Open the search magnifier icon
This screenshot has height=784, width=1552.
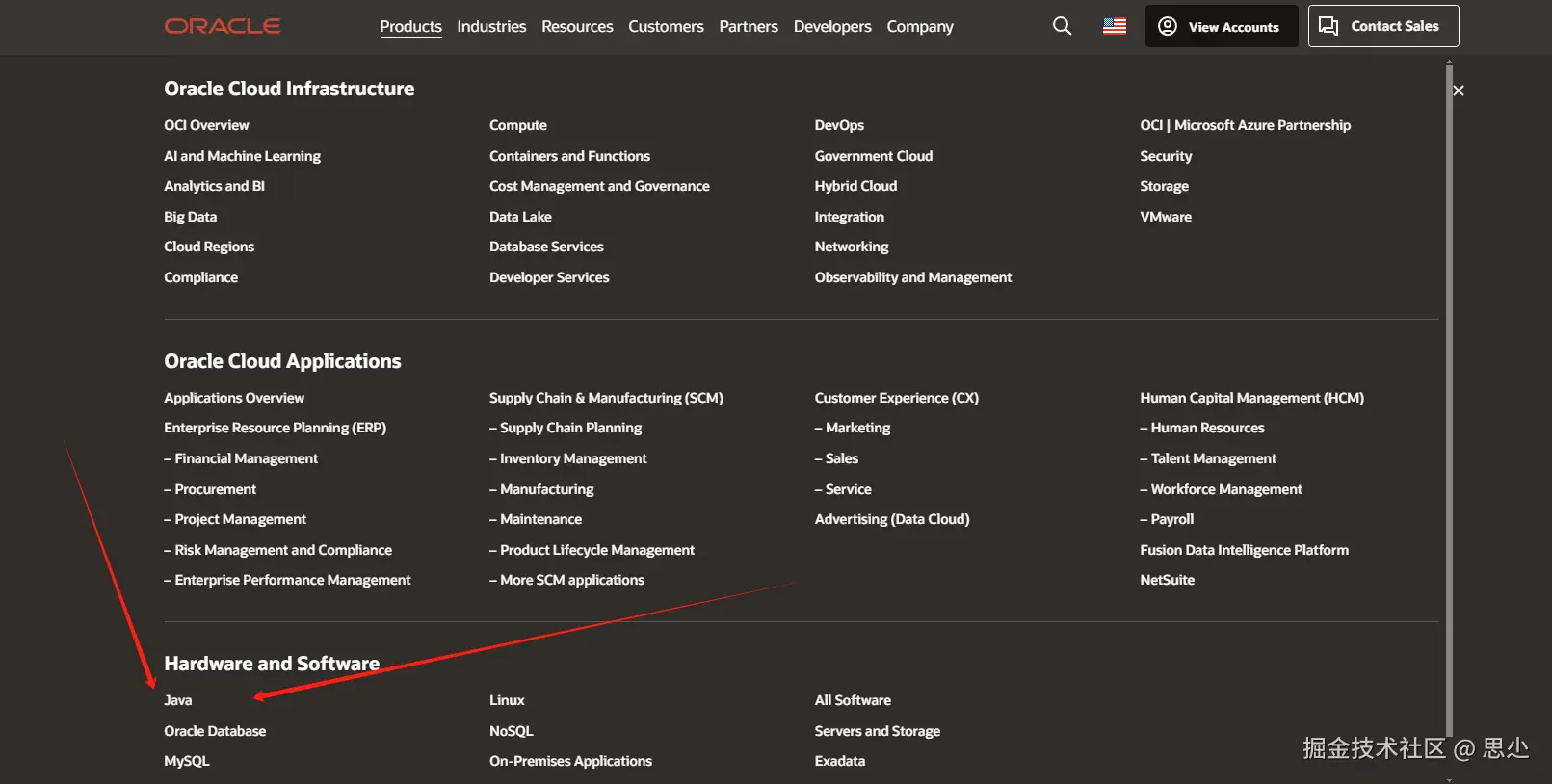click(1062, 26)
